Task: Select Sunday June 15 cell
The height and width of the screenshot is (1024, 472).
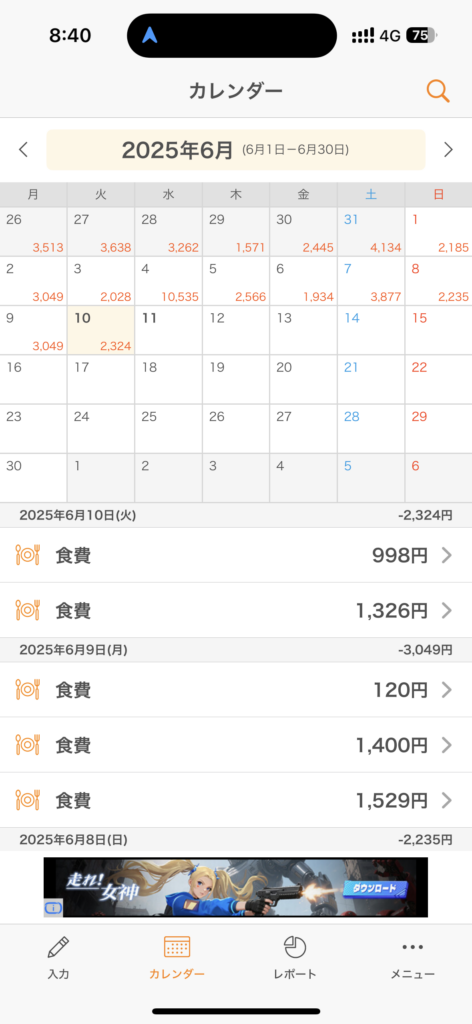Action: pos(439,330)
